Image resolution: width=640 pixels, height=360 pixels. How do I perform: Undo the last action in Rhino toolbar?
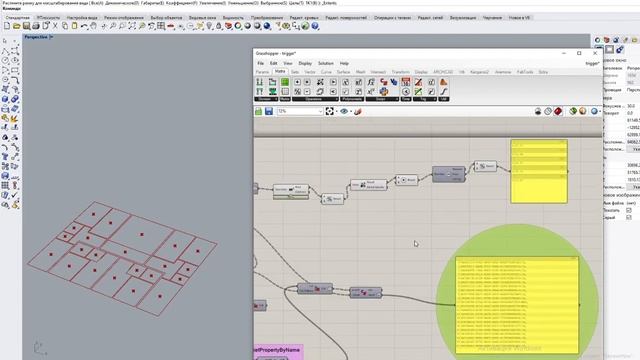point(84,26)
